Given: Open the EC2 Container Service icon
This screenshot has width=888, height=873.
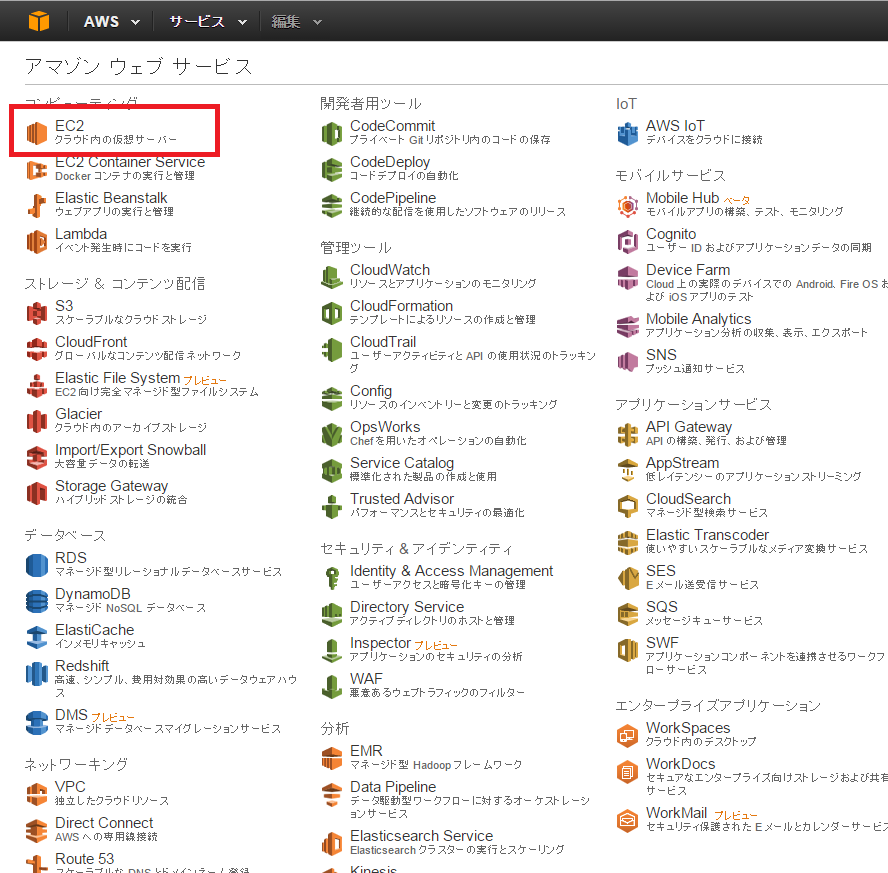Looking at the screenshot, I should (x=37, y=169).
